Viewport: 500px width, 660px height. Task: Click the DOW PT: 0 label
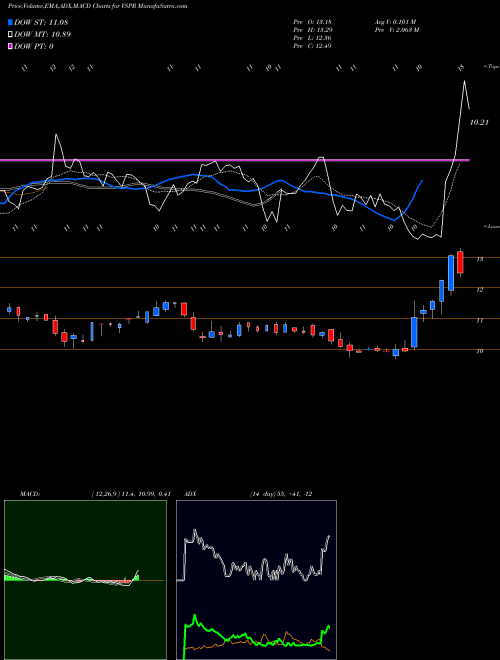click(34, 46)
